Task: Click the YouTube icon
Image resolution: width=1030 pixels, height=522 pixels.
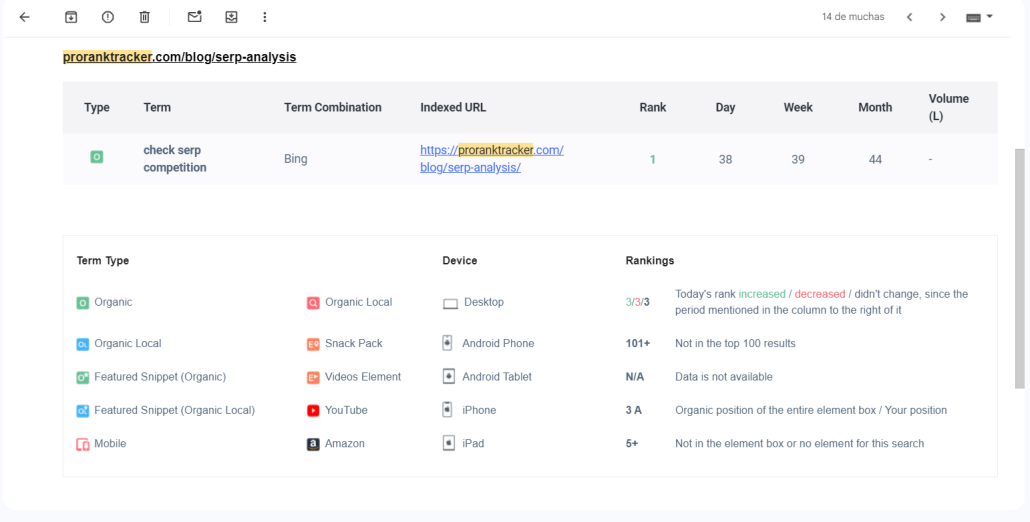Action: click(313, 411)
